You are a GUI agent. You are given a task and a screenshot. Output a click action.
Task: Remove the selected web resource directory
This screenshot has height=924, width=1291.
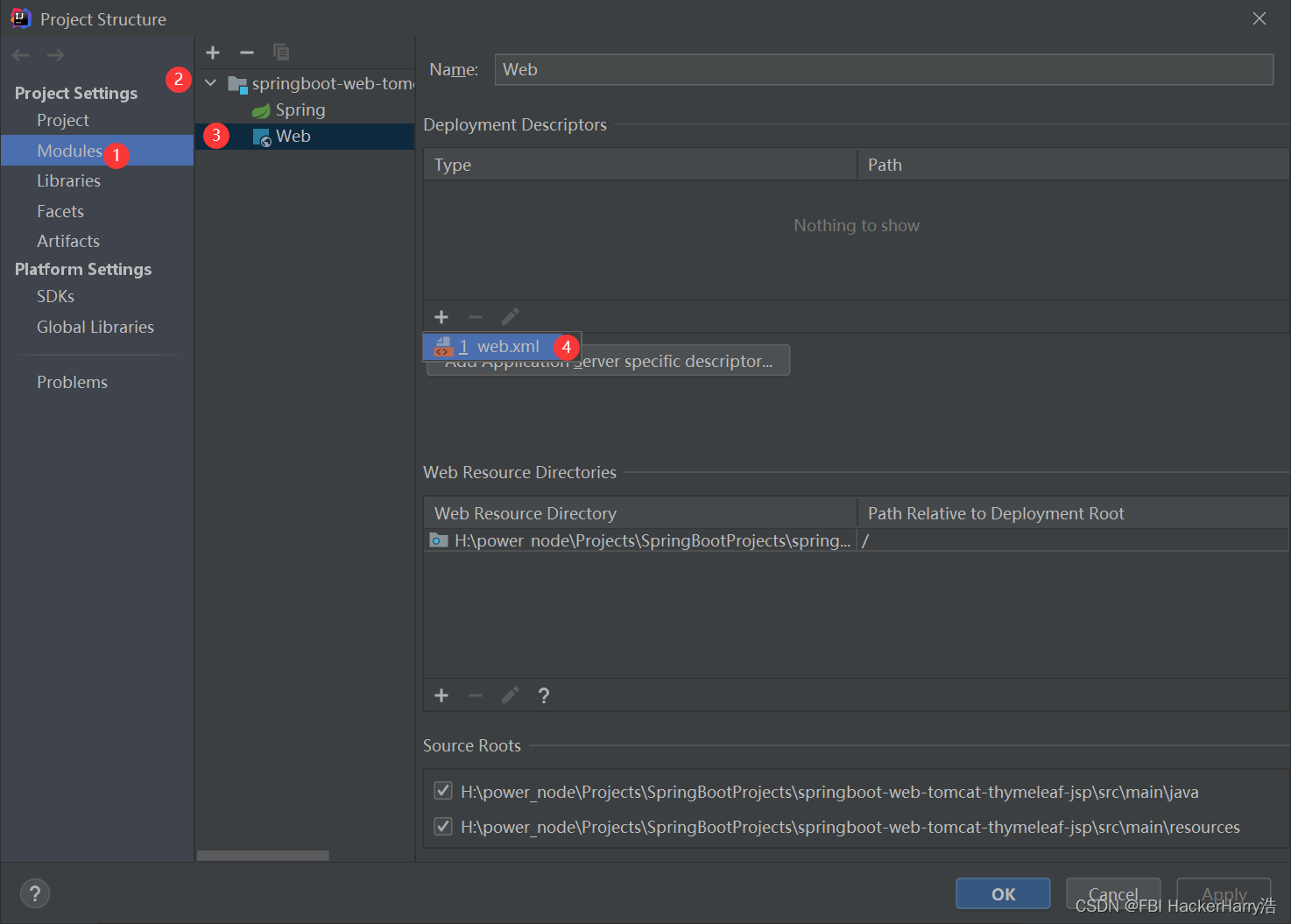pos(476,695)
